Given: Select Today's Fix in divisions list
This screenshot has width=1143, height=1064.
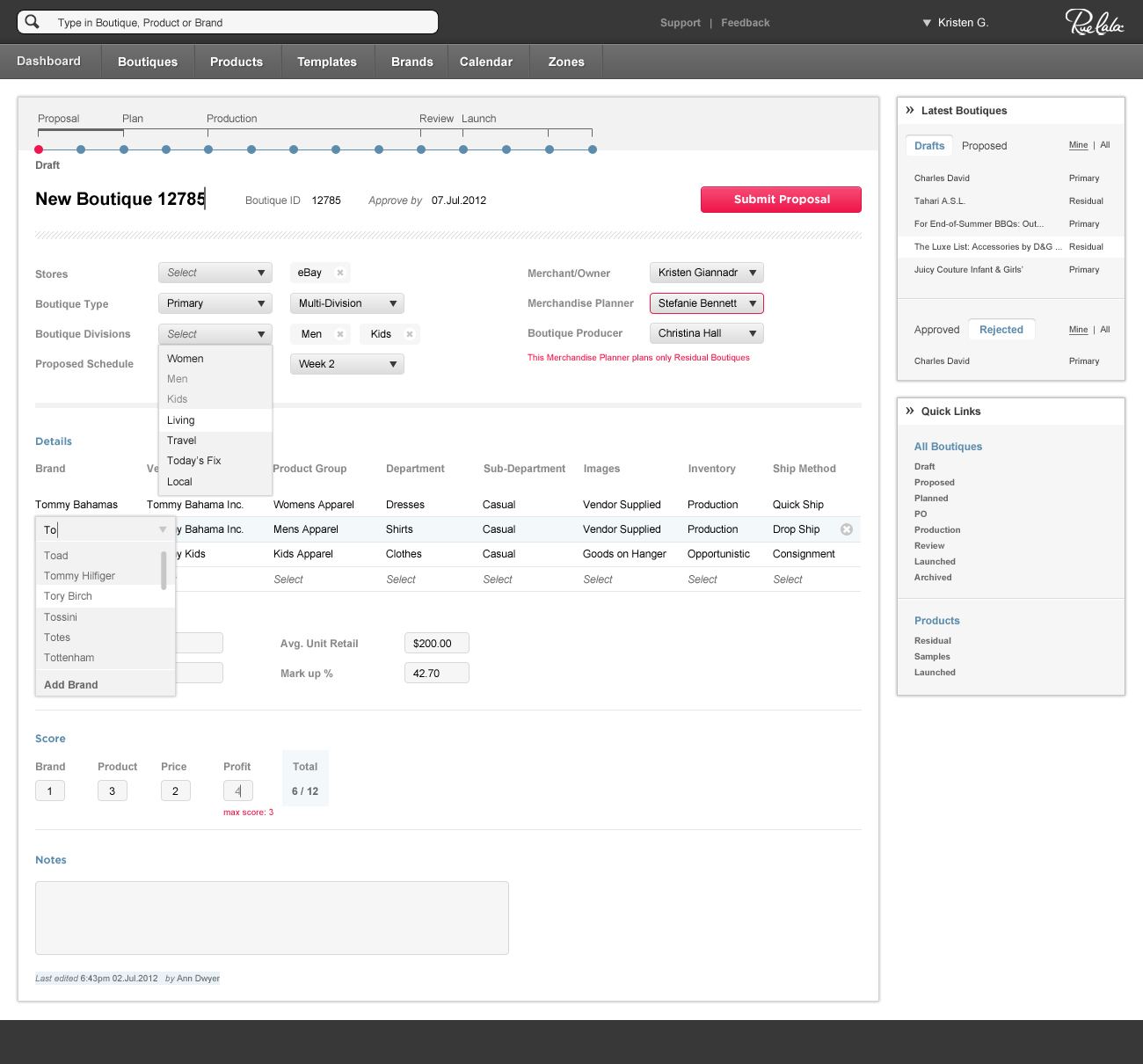Looking at the screenshot, I should point(215,461).
